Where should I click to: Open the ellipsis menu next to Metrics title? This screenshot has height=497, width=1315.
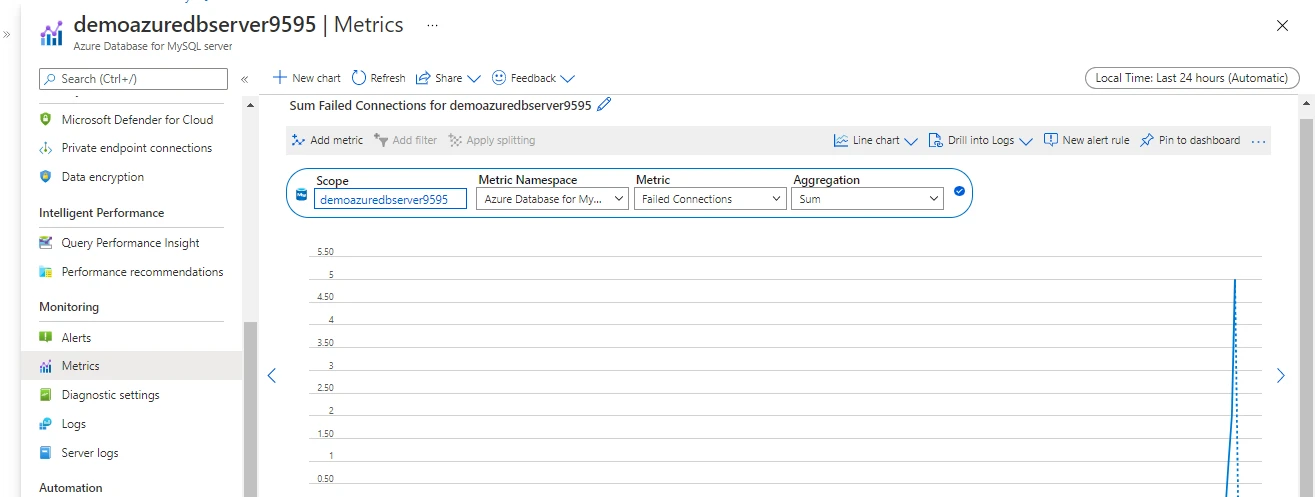432,24
